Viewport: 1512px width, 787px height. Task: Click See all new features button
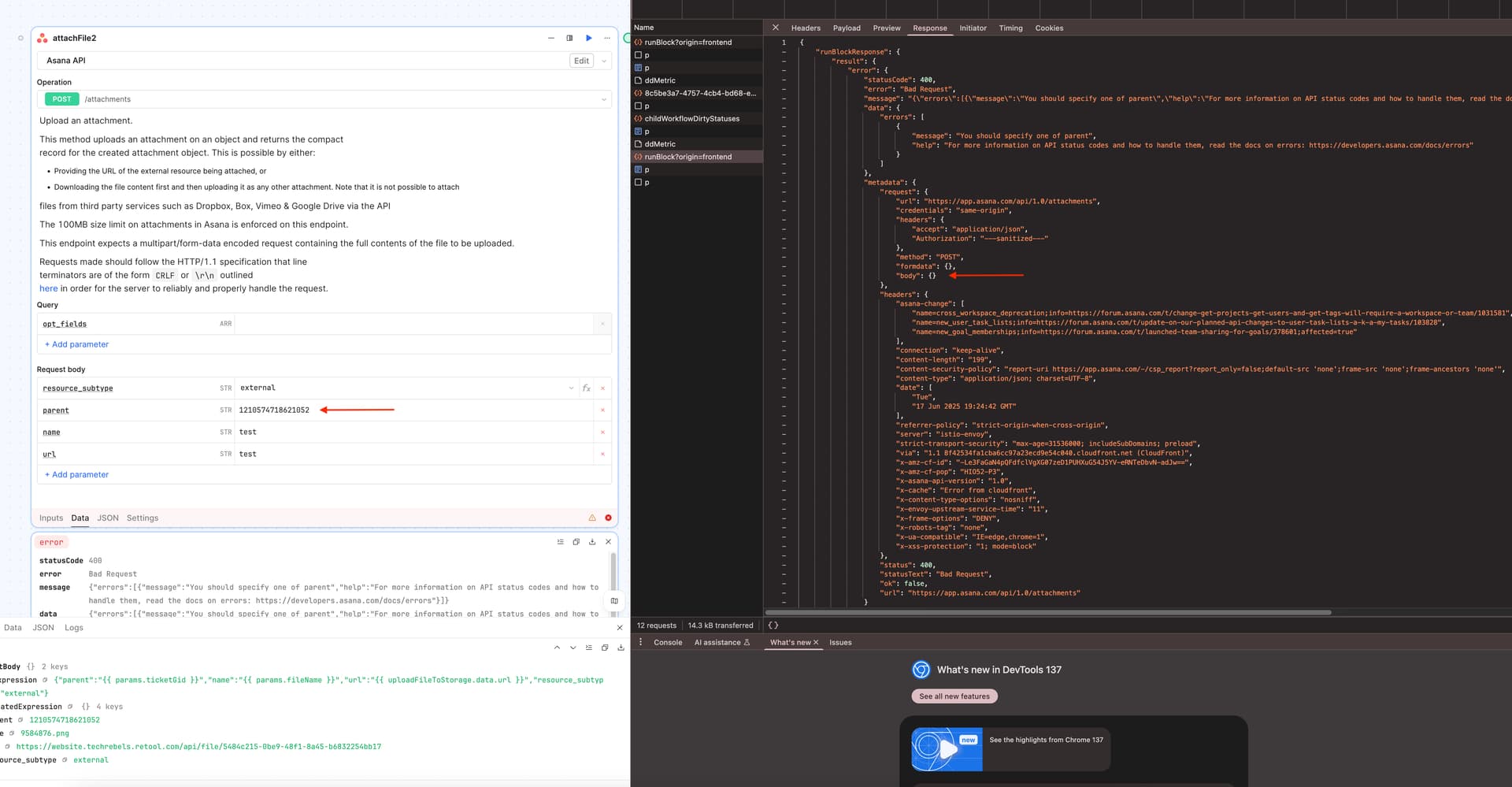954,696
